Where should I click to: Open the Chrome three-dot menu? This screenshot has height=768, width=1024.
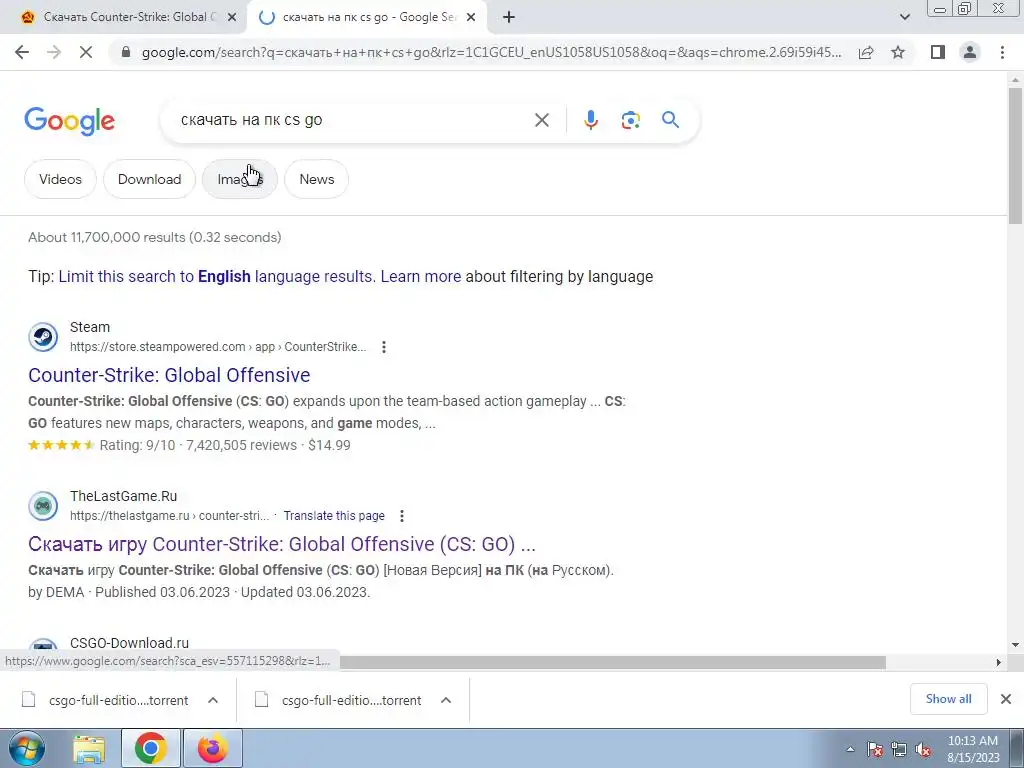coord(1002,52)
